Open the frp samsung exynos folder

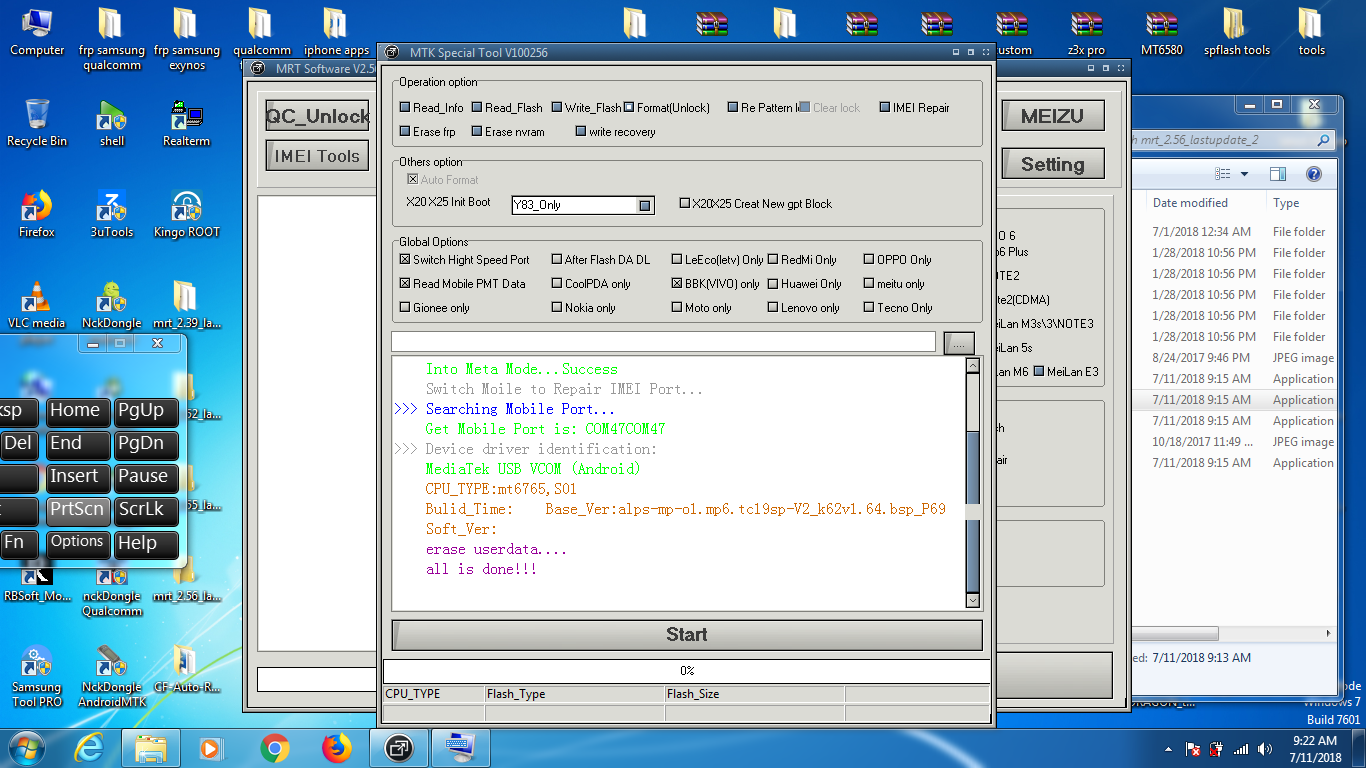coord(187,38)
